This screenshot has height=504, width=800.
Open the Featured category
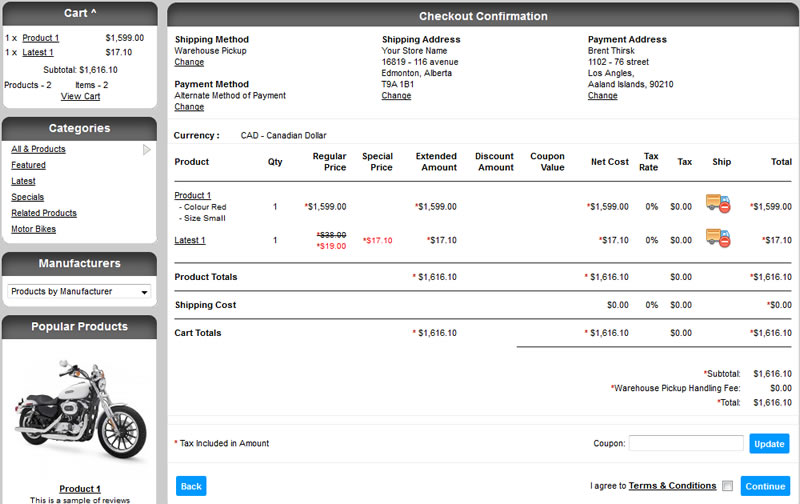coord(29,165)
